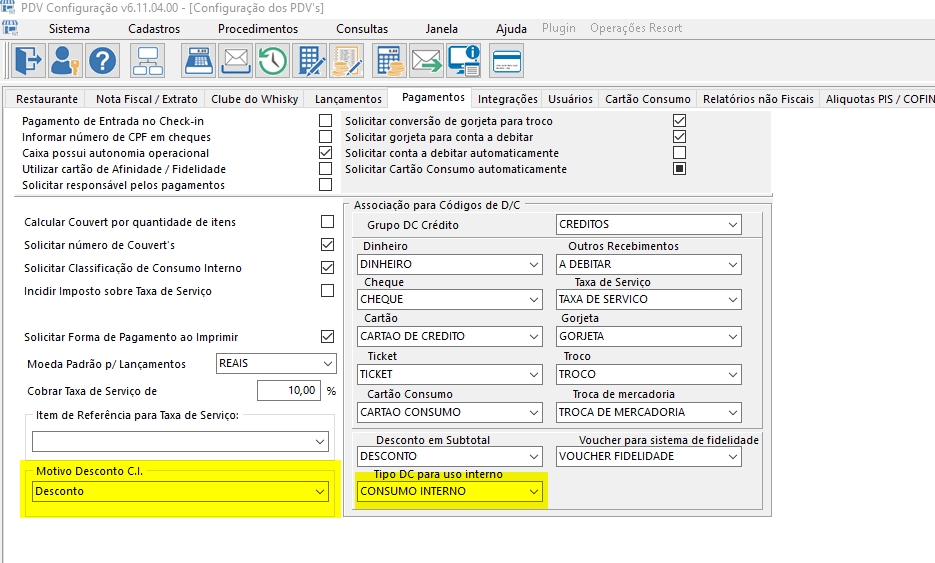Image resolution: width=935 pixels, height=563 pixels.
Task: Enable Solicitar responsável pelos pagamentos
Action: (326, 185)
